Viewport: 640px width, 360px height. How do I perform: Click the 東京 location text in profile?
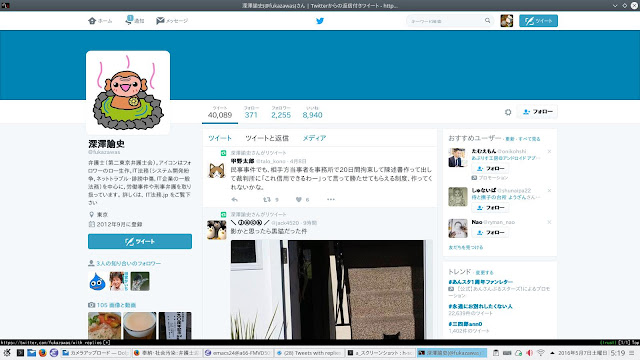pos(102,214)
